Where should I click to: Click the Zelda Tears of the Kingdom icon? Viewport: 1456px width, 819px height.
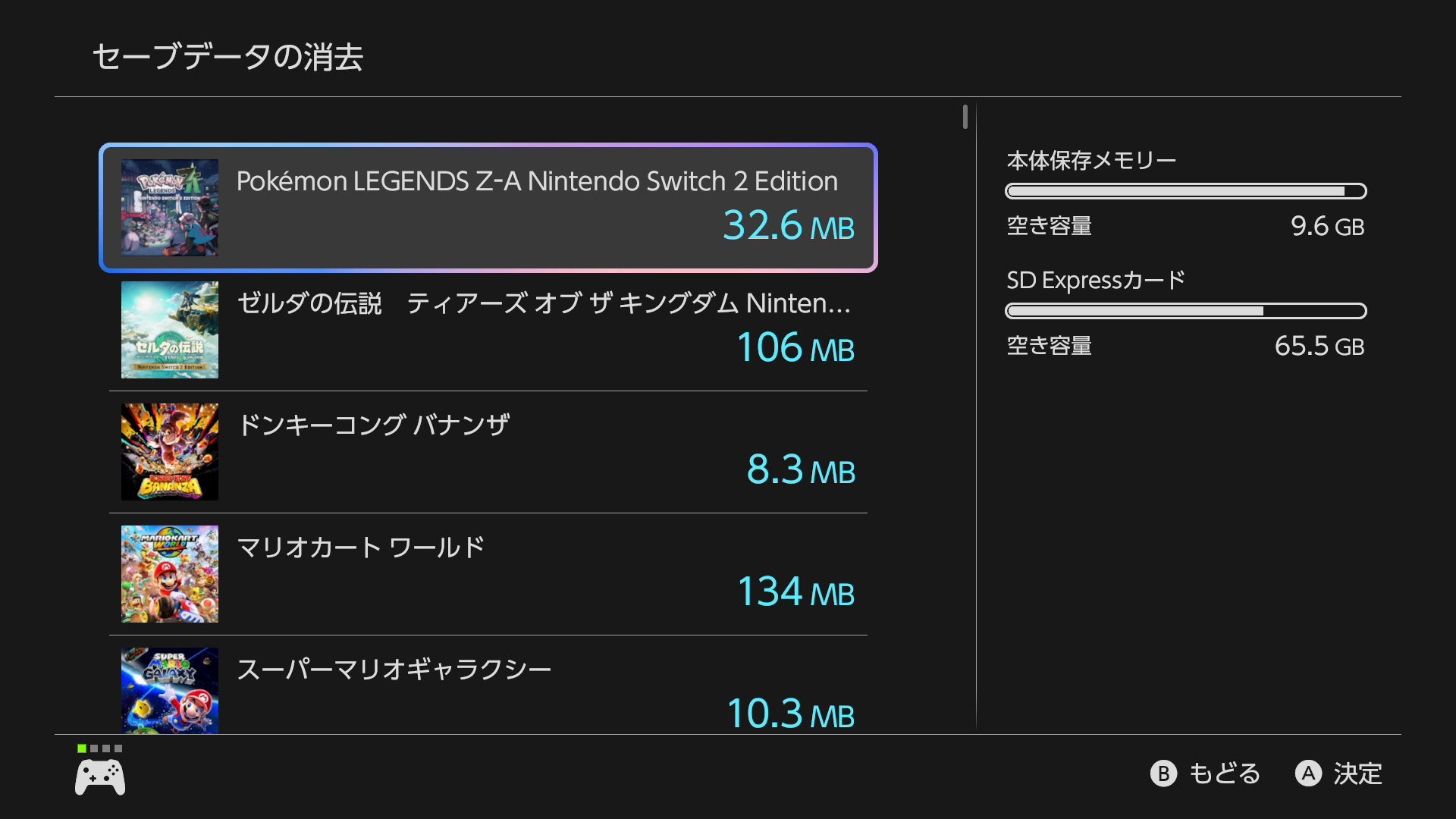[x=170, y=330]
